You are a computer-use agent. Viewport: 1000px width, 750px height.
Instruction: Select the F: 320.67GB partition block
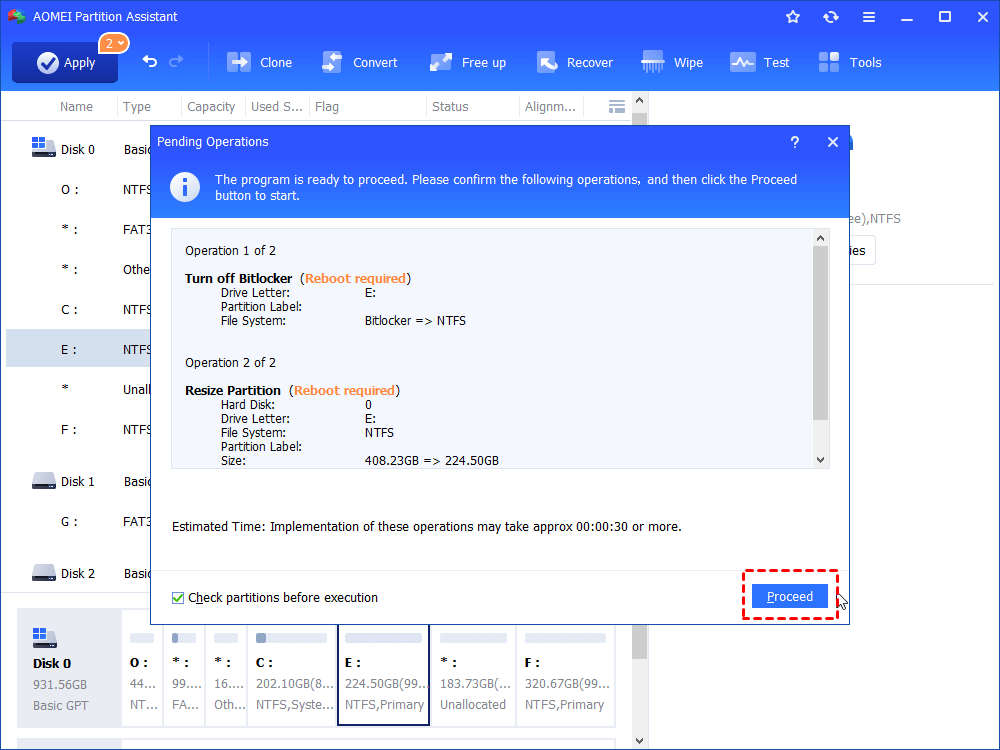566,675
